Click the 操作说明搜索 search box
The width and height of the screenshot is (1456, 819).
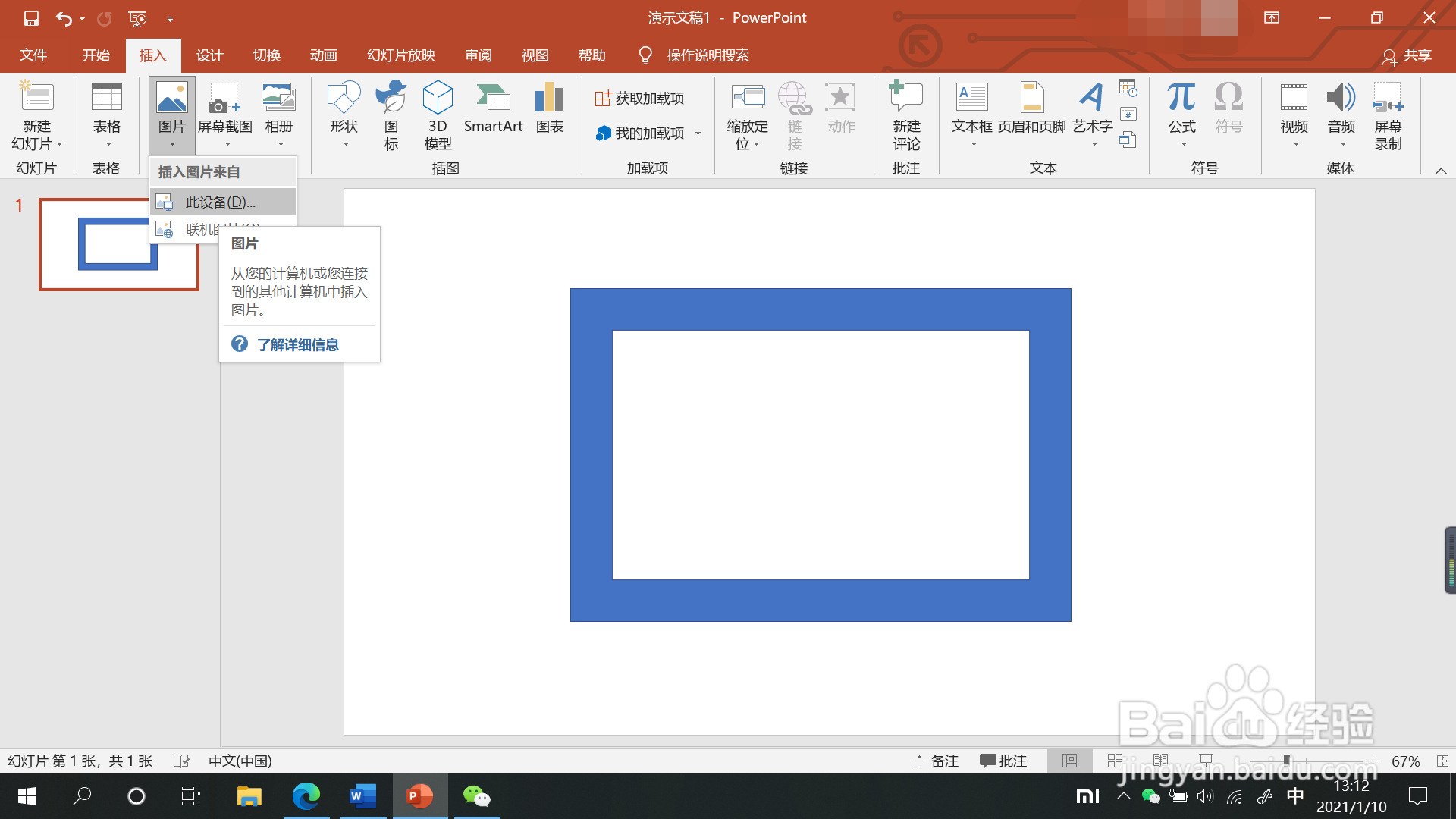708,55
